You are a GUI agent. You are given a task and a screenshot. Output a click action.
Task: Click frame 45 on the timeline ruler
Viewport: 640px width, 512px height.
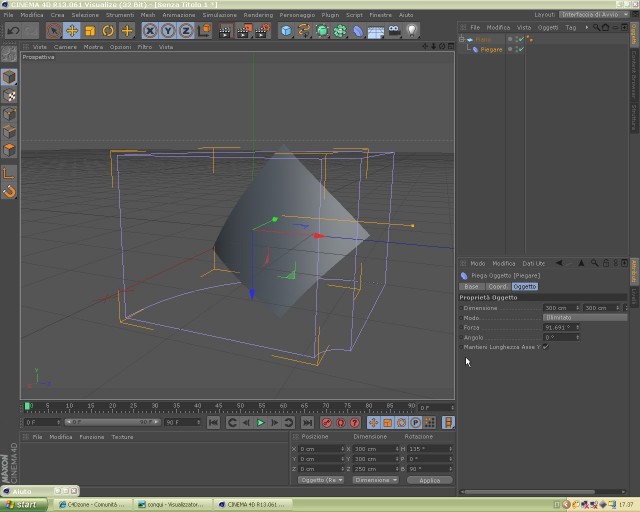(219, 407)
